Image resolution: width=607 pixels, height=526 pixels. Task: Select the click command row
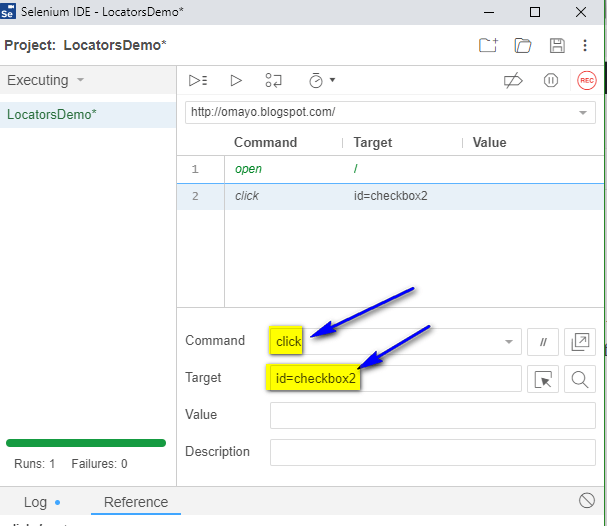(390, 196)
